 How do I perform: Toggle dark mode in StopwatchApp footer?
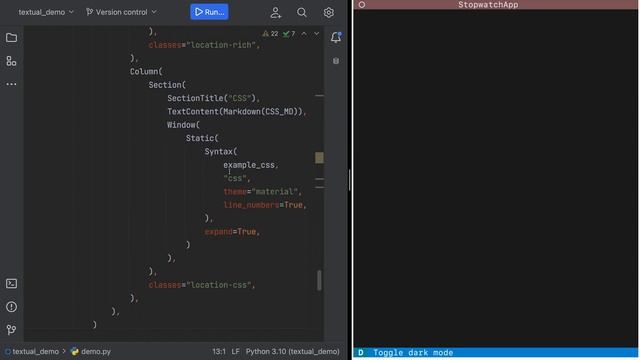coord(406,352)
